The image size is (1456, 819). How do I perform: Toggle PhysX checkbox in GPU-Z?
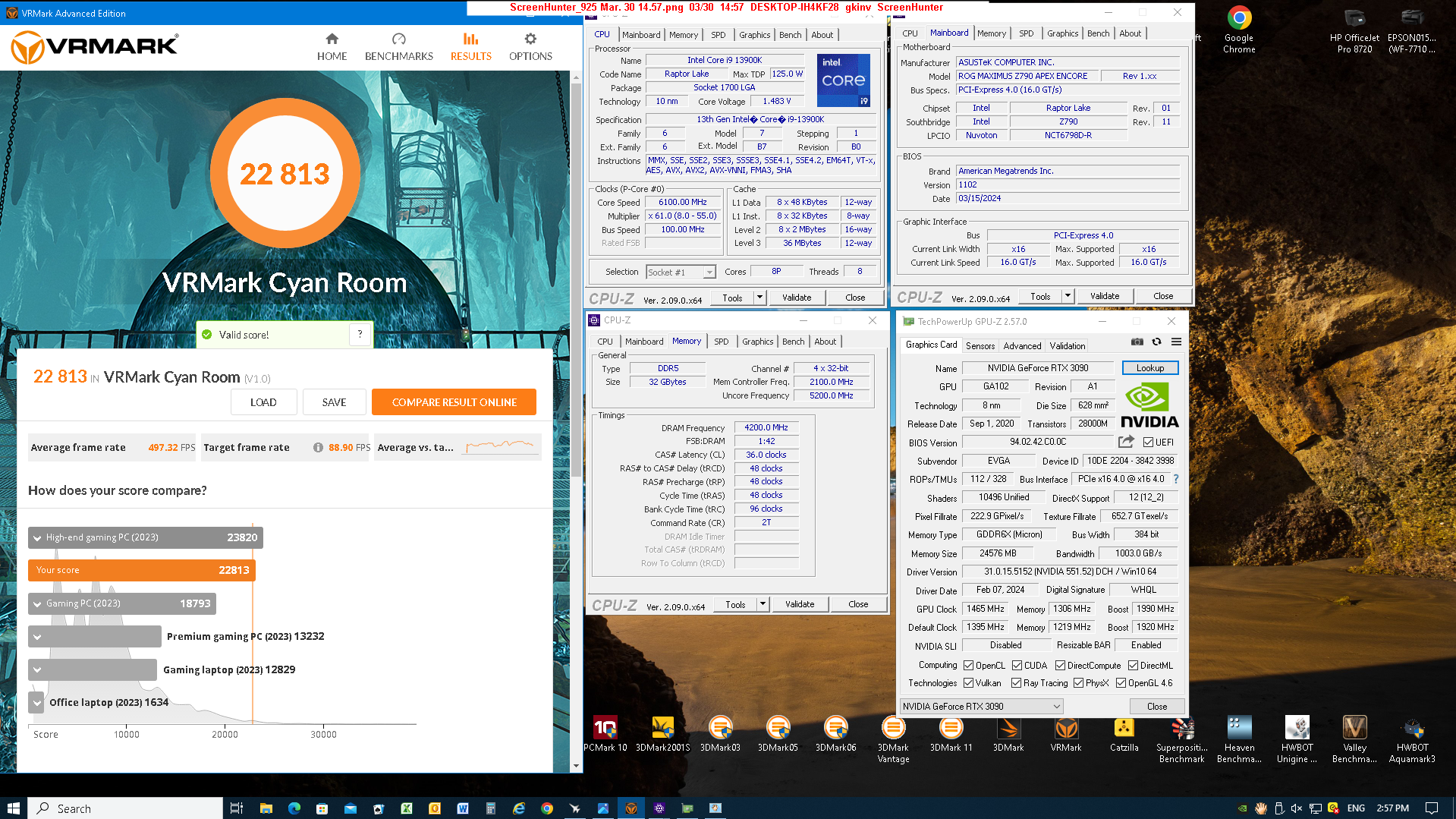pyautogui.click(x=1078, y=683)
